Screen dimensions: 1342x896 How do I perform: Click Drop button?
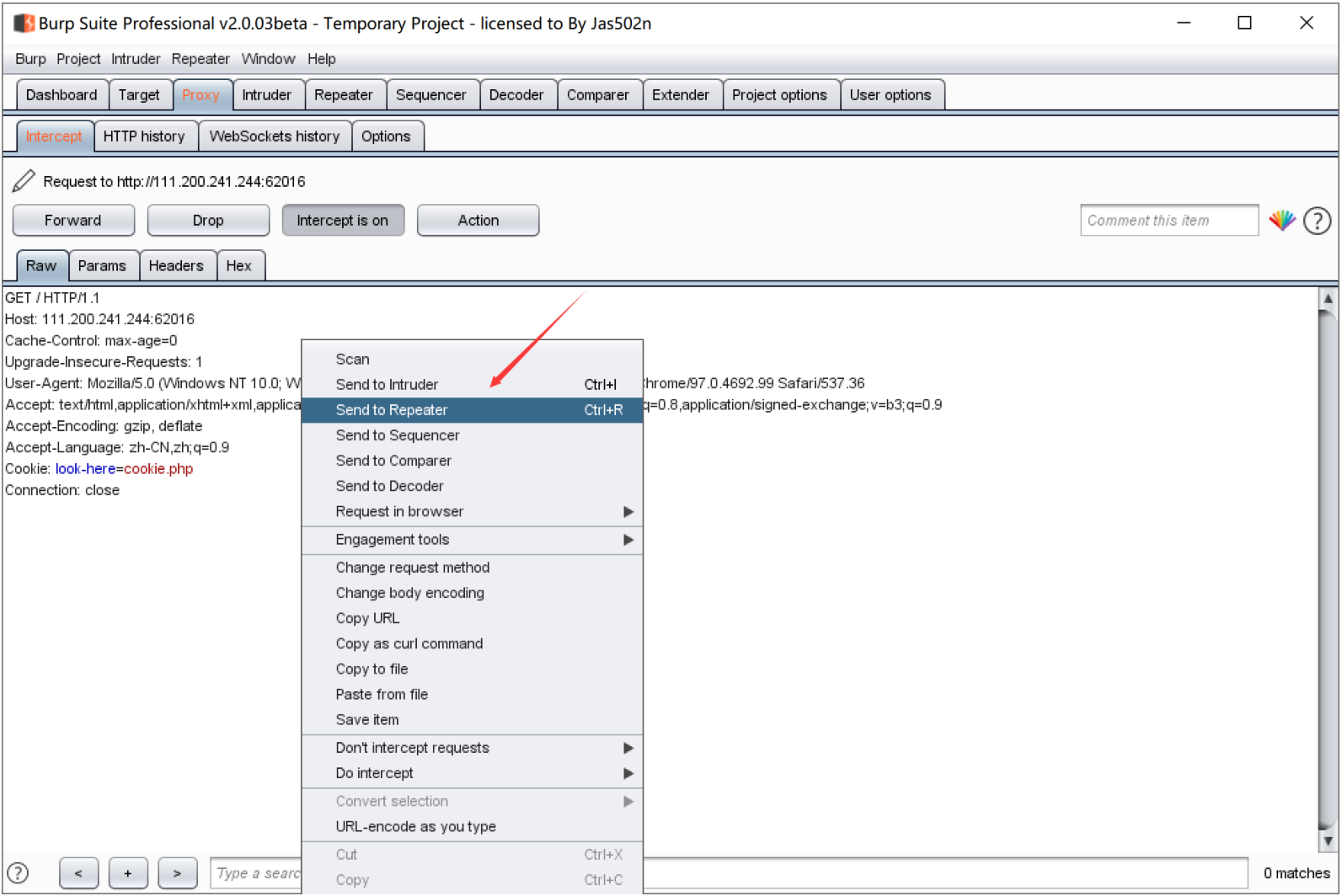click(x=208, y=221)
